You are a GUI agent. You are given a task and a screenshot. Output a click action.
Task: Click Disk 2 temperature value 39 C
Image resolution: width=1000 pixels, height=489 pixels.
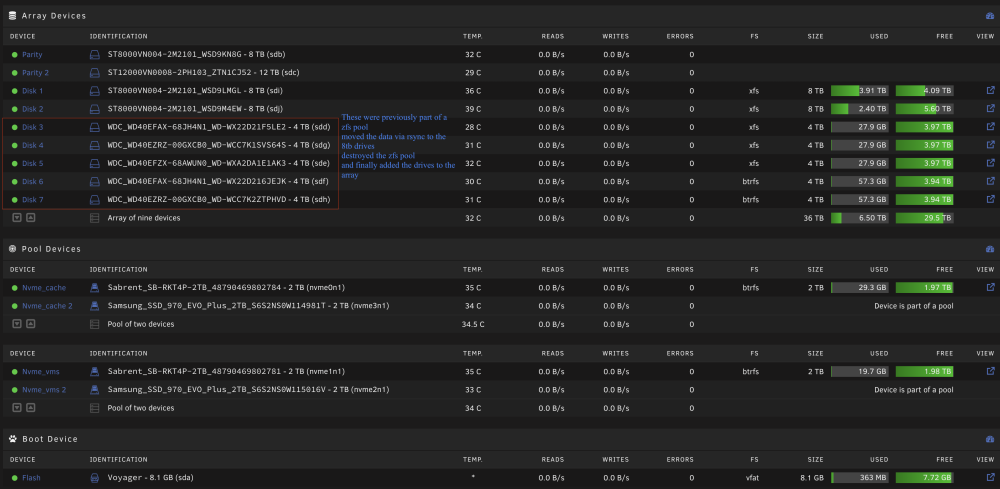click(474, 109)
